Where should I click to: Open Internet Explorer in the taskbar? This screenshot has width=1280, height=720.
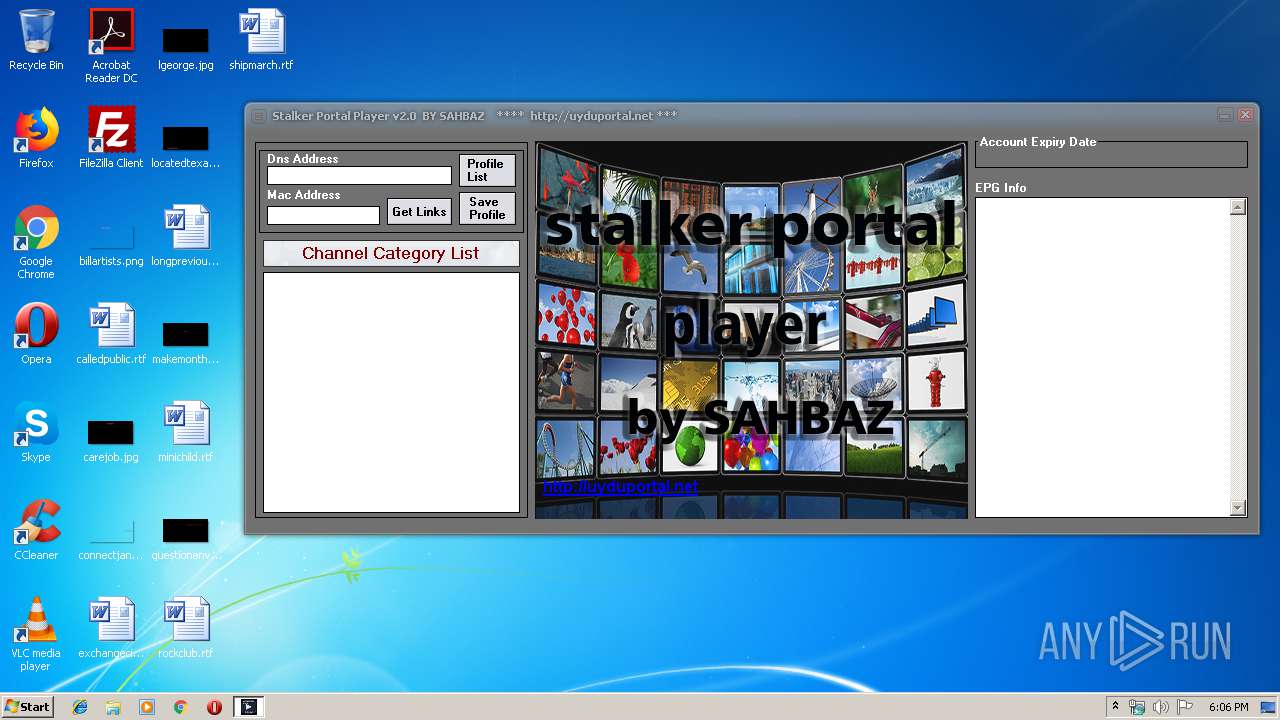click(80, 707)
